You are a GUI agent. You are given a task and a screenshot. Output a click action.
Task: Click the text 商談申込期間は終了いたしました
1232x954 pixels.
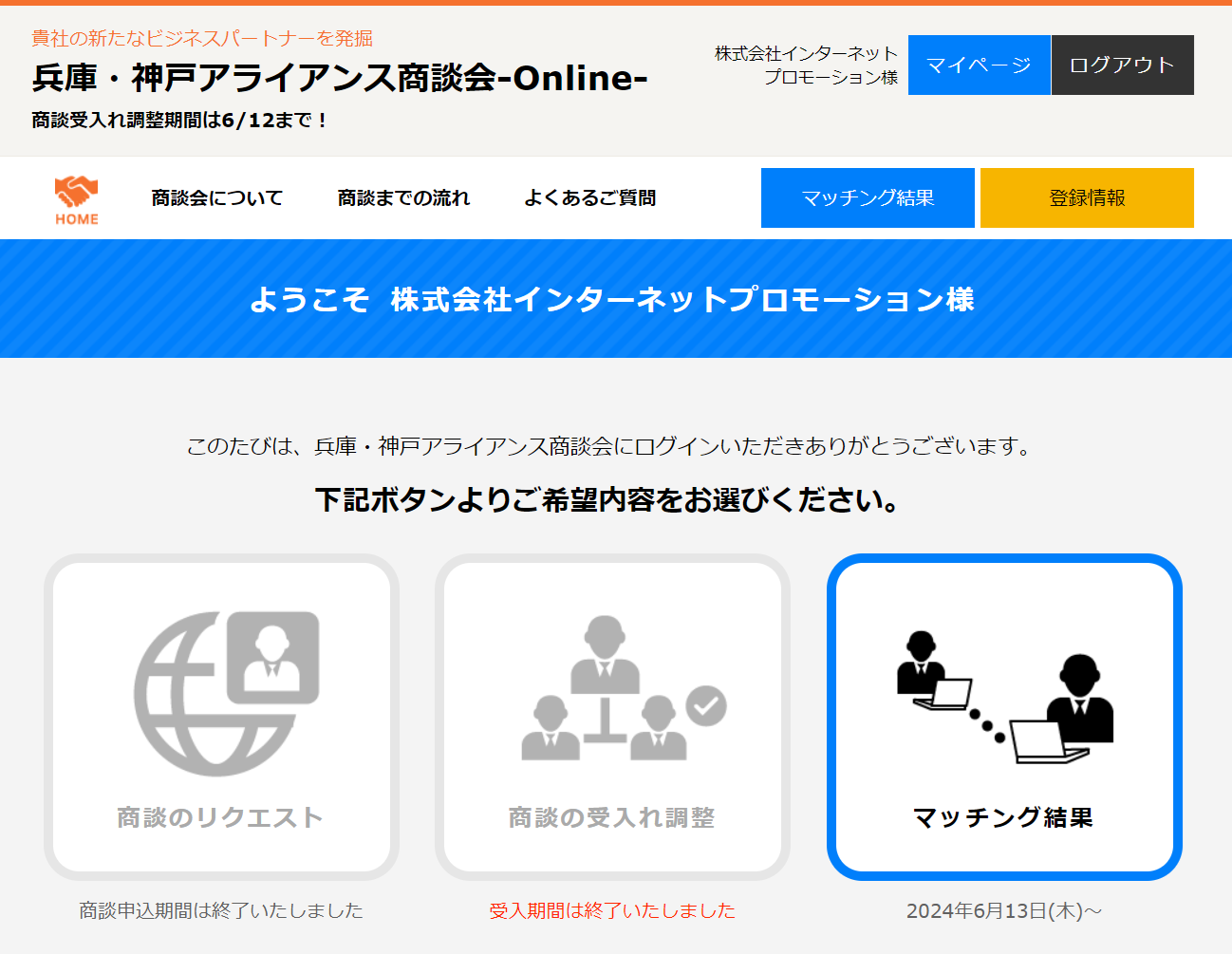[221, 910]
